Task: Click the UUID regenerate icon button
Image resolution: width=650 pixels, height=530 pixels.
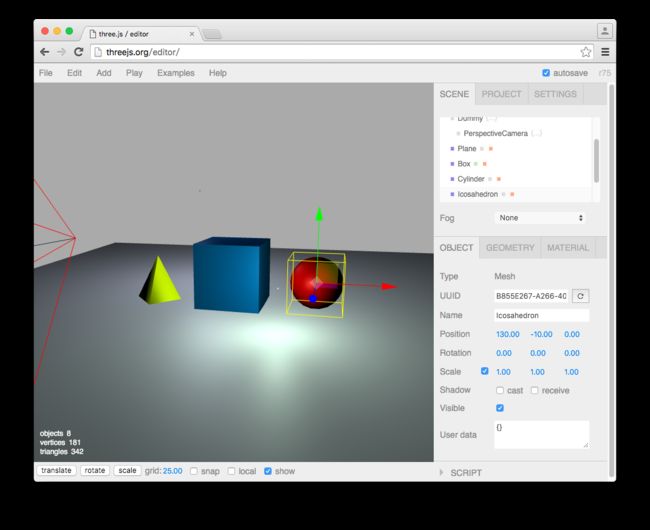Action: point(580,296)
